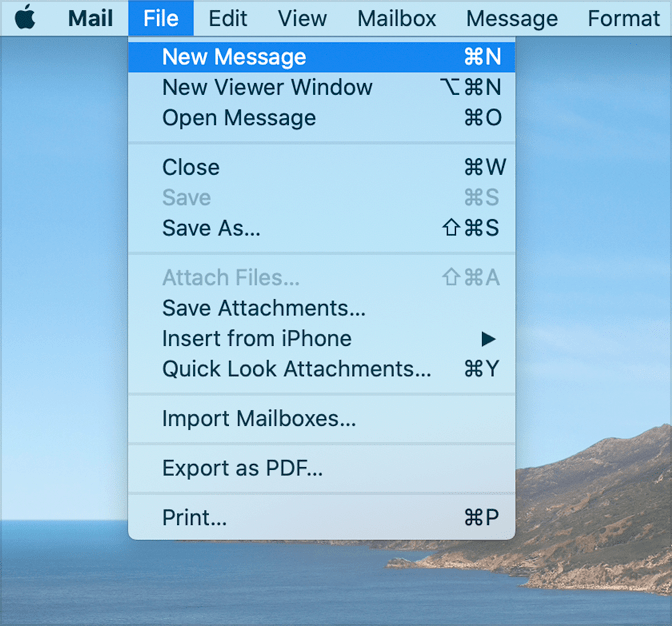Open the Message menu

coord(512,18)
